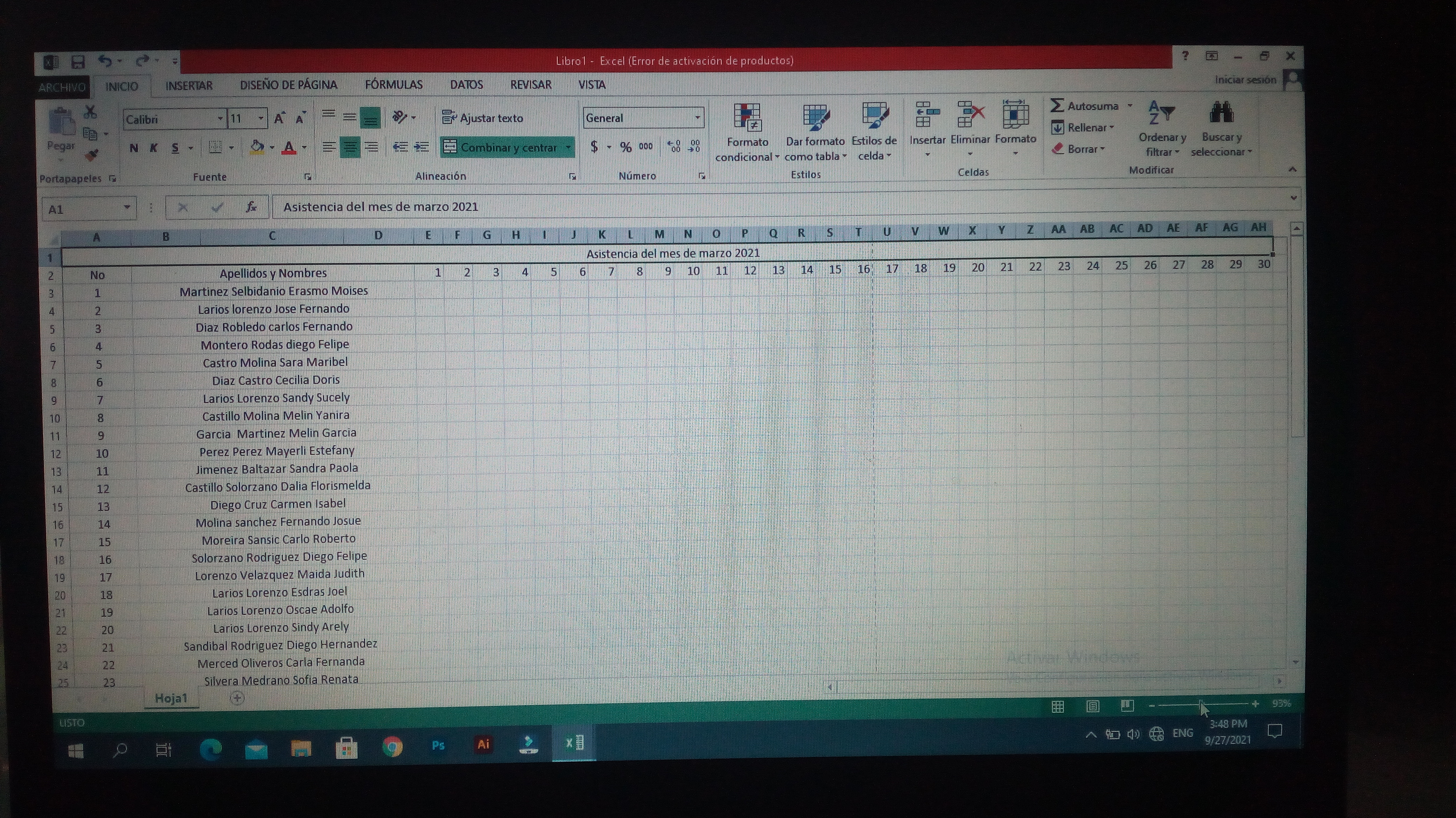1456x818 pixels.
Task: Select the Format Painter brush
Action: click(x=92, y=155)
